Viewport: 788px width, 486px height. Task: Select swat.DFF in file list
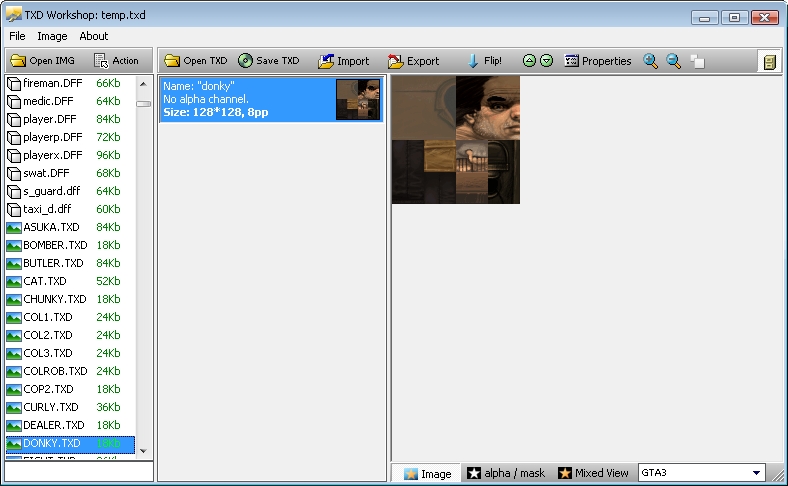coord(70,173)
